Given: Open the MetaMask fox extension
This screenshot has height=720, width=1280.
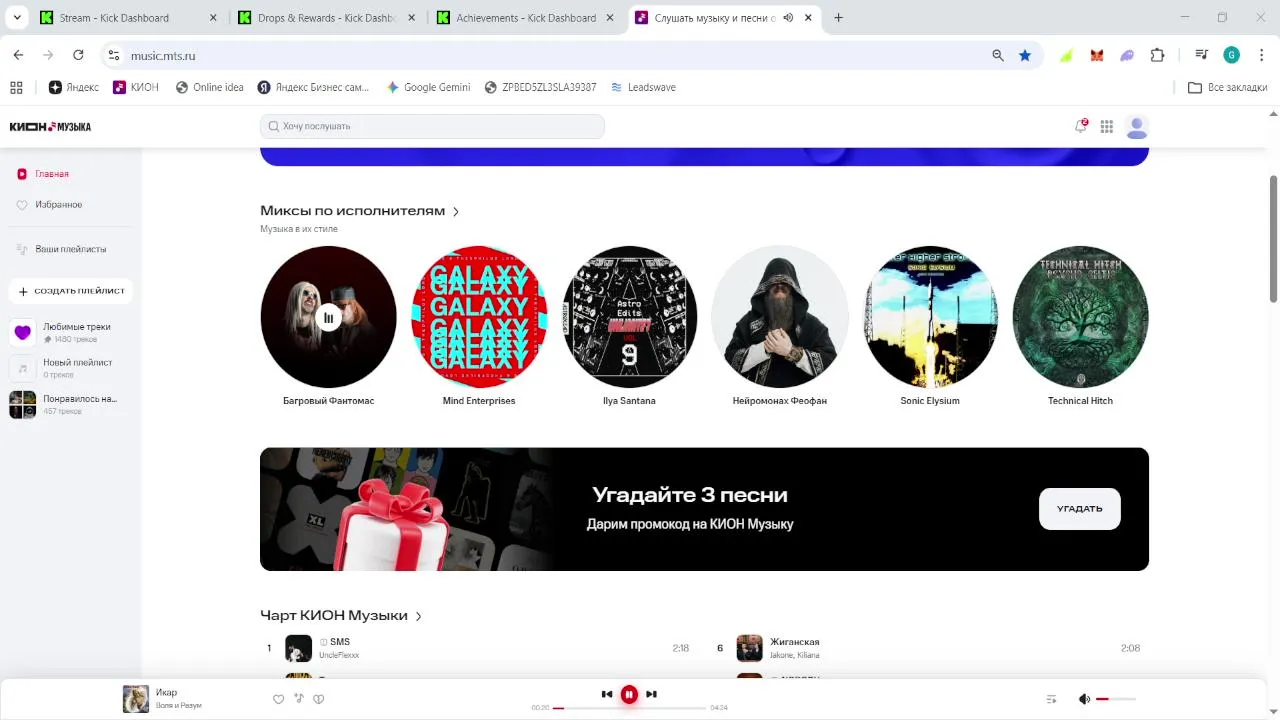Looking at the screenshot, I should click(x=1097, y=56).
